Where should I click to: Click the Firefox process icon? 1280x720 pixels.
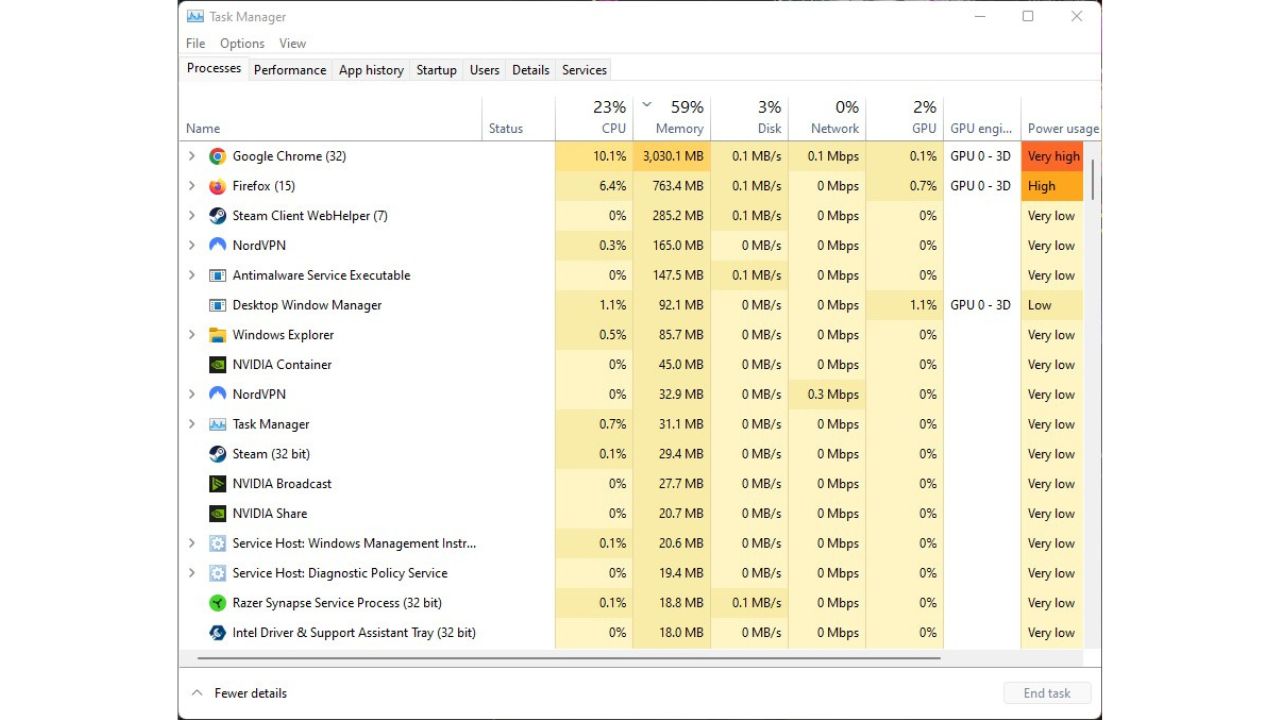pyautogui.click(x=217, y=186)
